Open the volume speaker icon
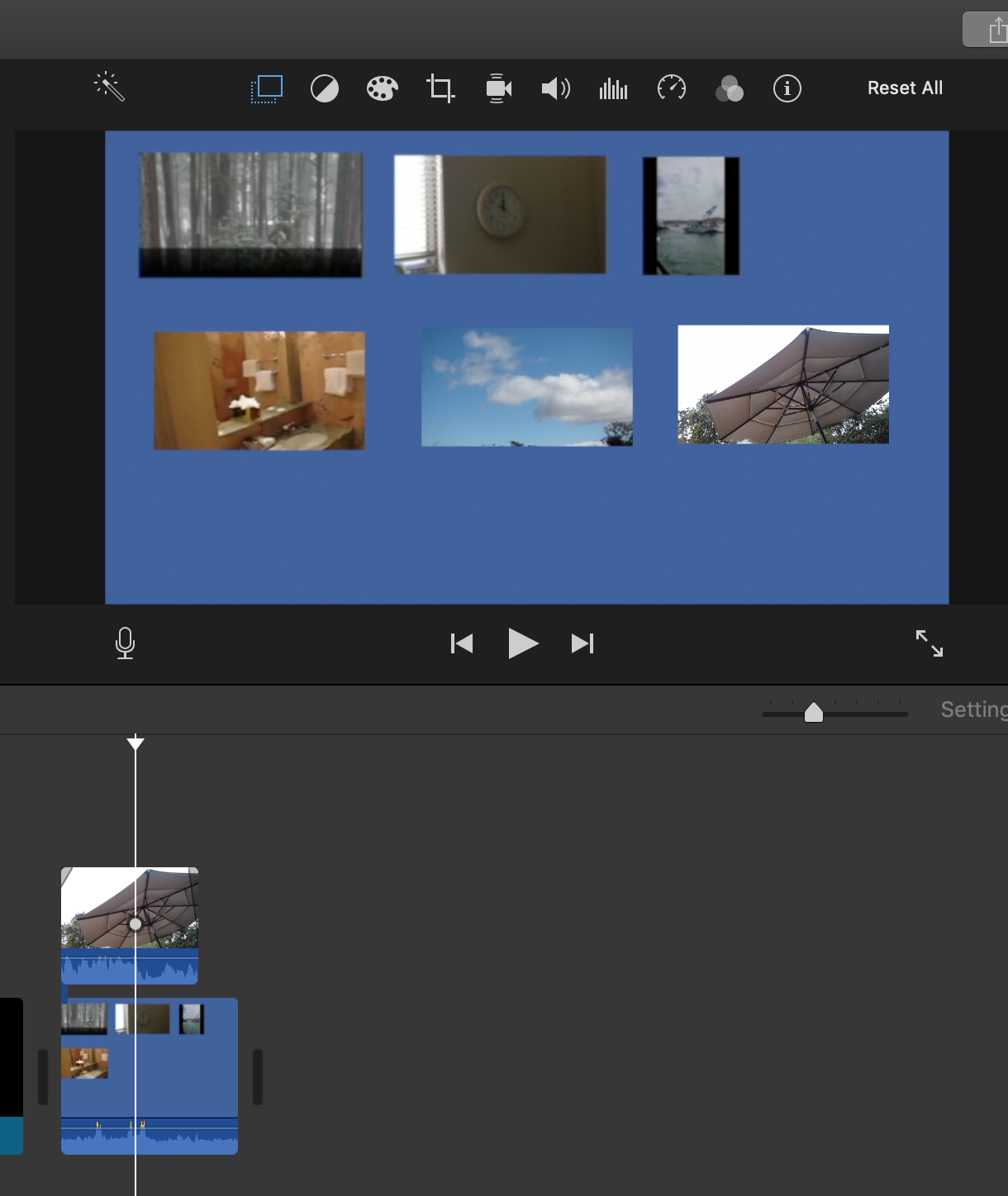This screenshot has height=1196, width=1008. [x=556, y=88]
